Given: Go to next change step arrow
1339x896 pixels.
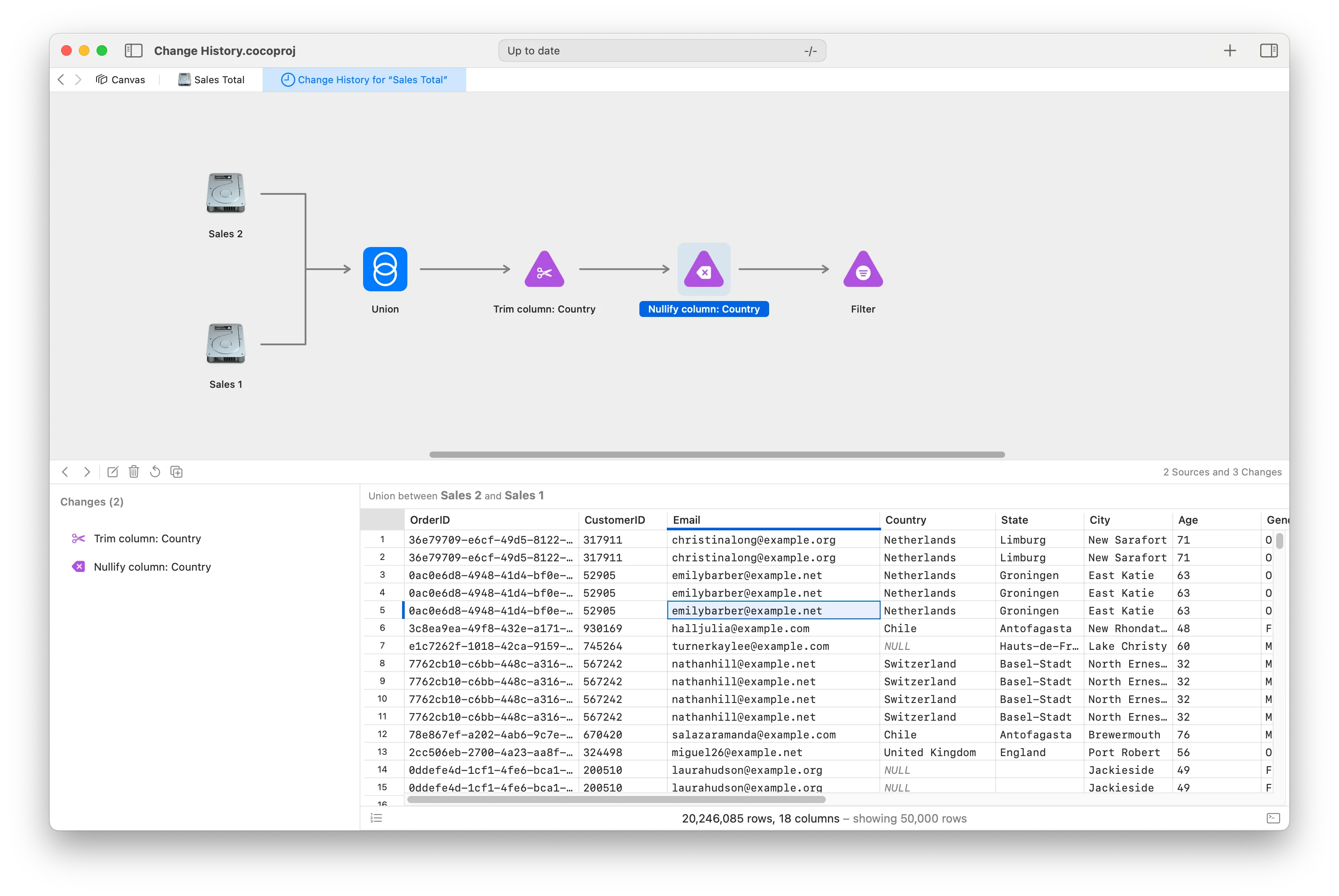Looking at the screenshot, I should (87, 472).
